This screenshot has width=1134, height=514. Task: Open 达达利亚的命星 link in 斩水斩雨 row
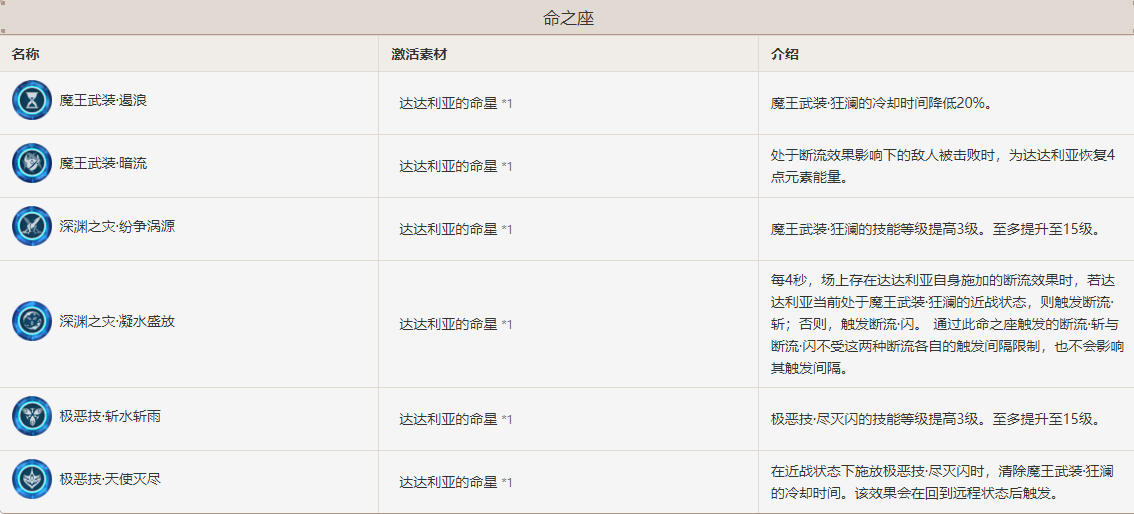[448, 419]
